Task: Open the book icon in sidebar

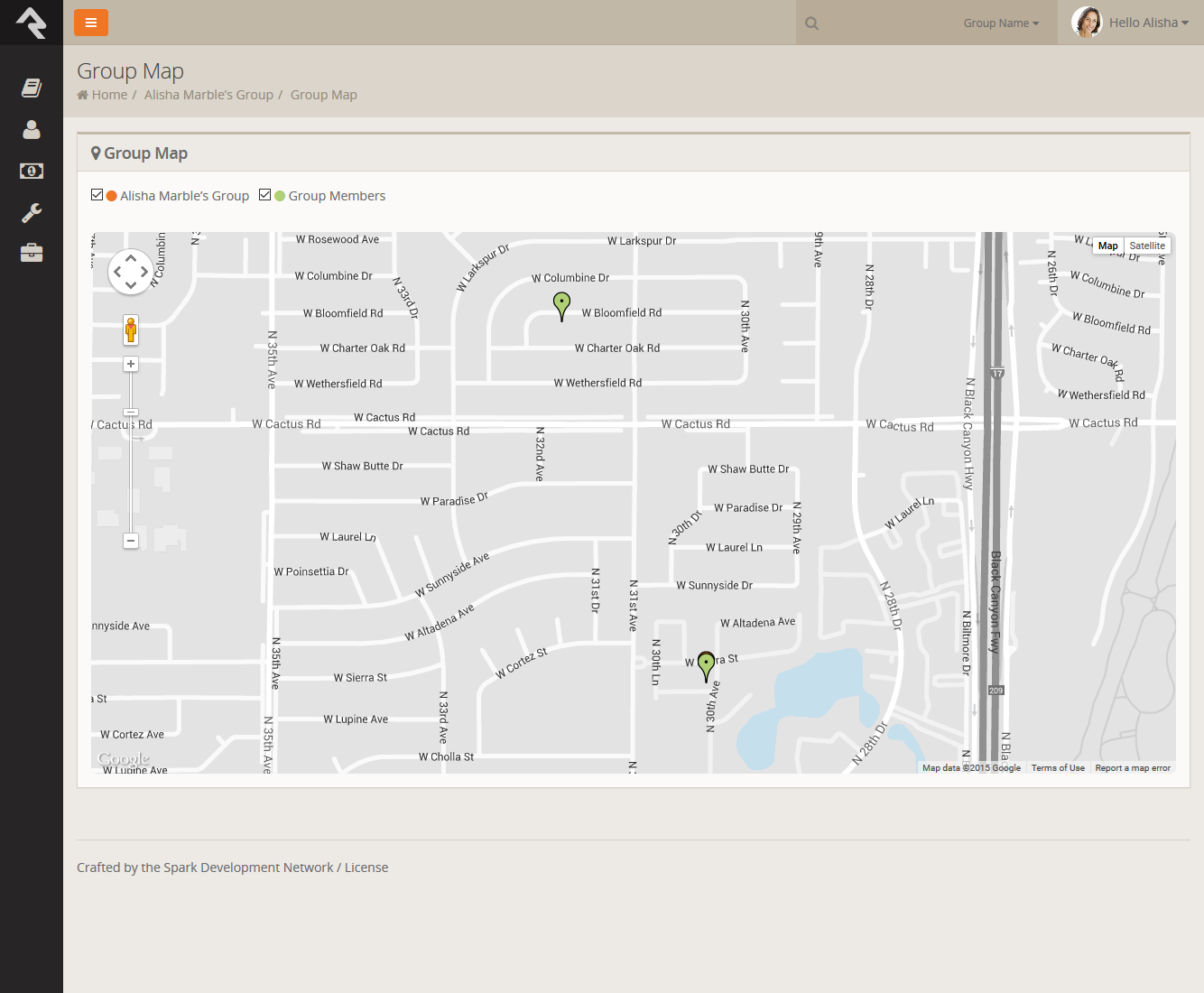Action: (x=32, y=88)
